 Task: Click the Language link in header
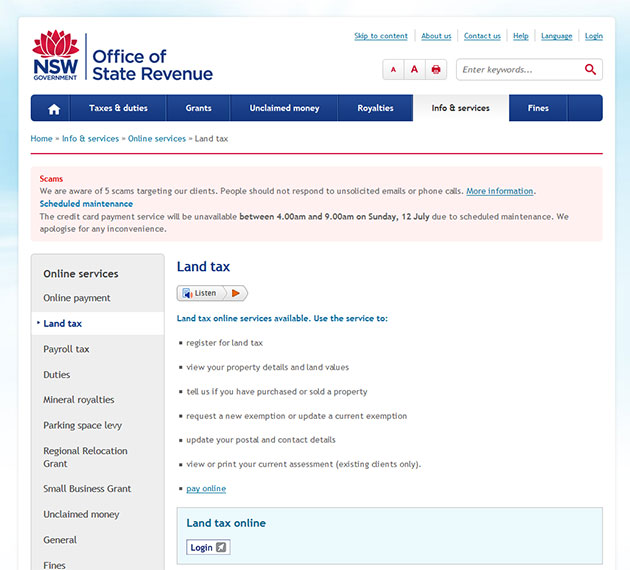coord(556,36)
